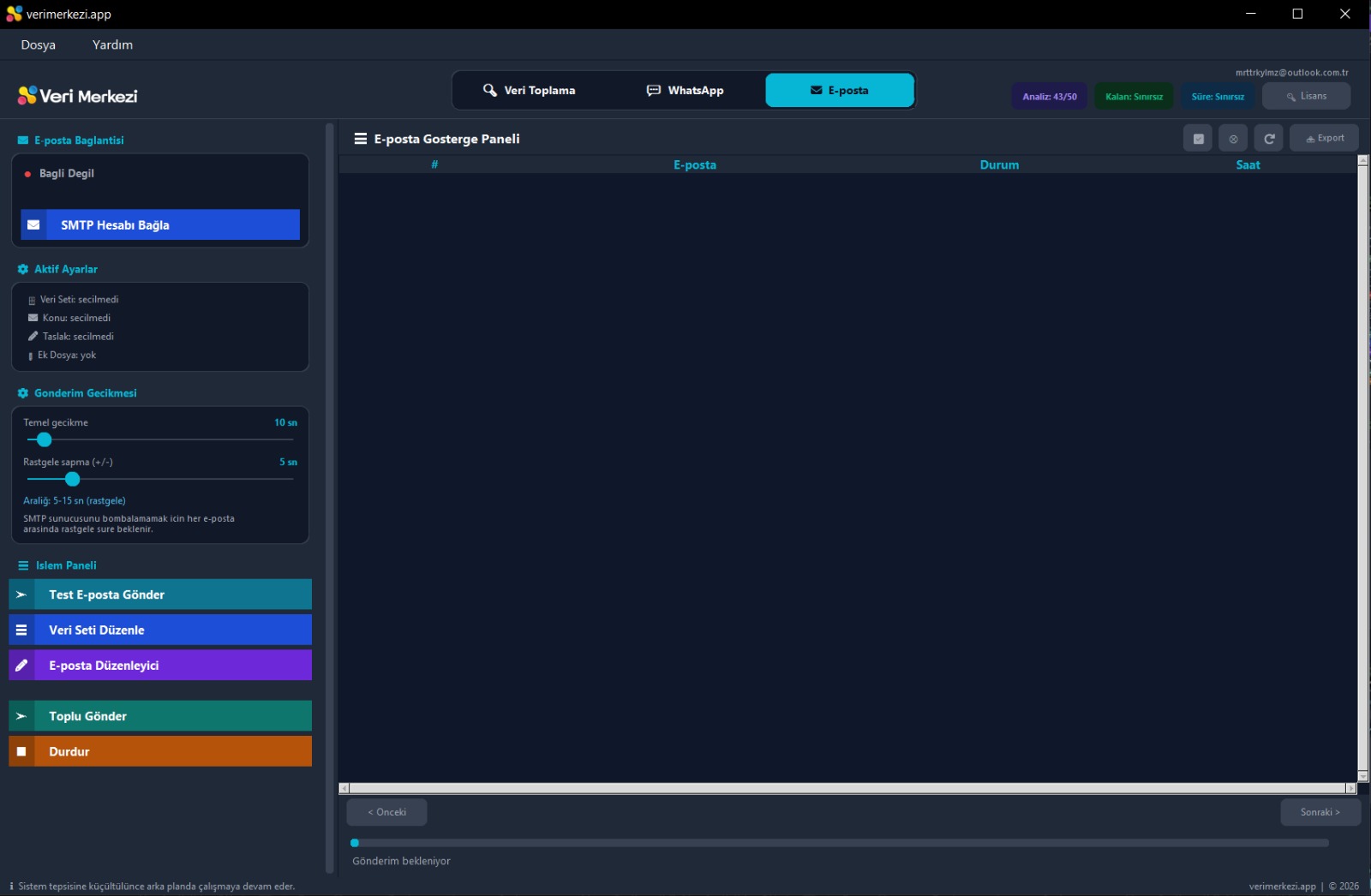This screenshot has height=896, width=1371.
Task: Export the e-mail list
Action: point(1324,138)
